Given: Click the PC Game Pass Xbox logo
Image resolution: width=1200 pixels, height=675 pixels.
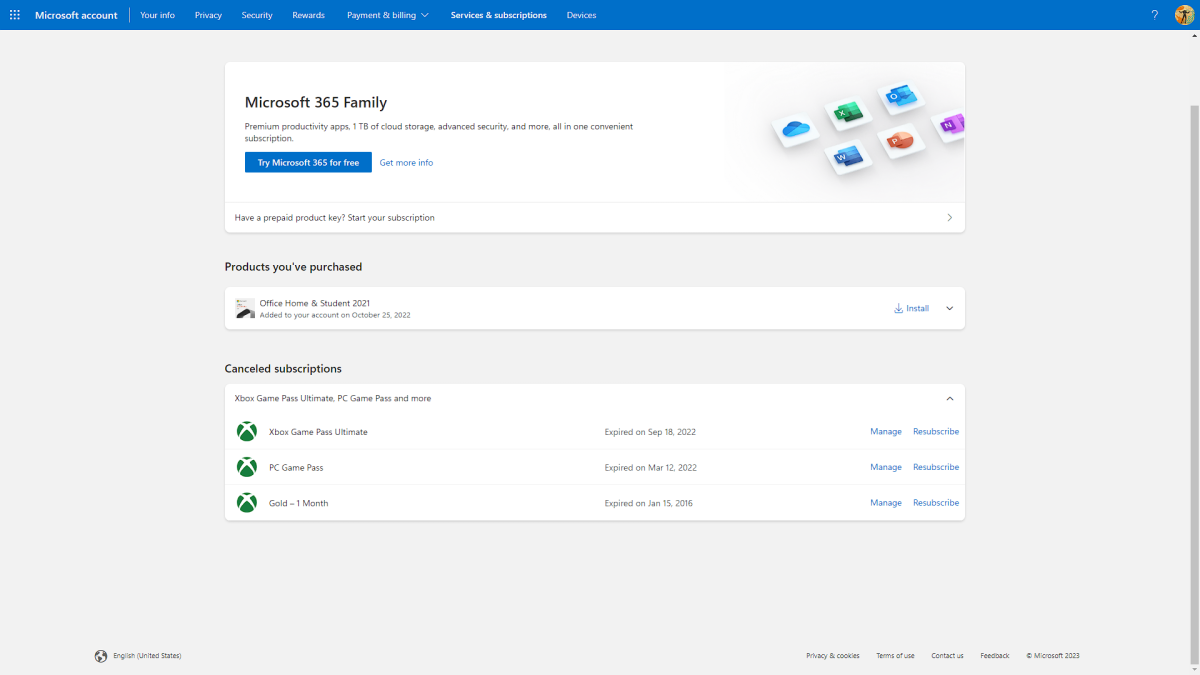Looking at the screenshot, I should [x=246, y=467].
